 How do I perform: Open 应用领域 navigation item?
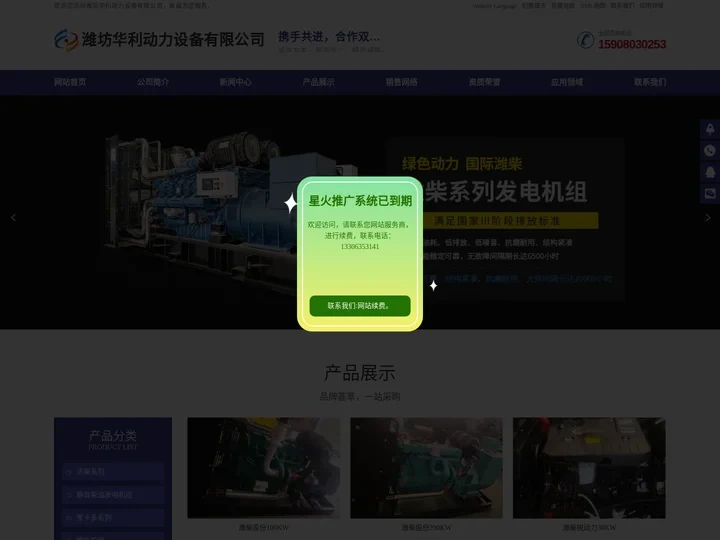point(567,82)
